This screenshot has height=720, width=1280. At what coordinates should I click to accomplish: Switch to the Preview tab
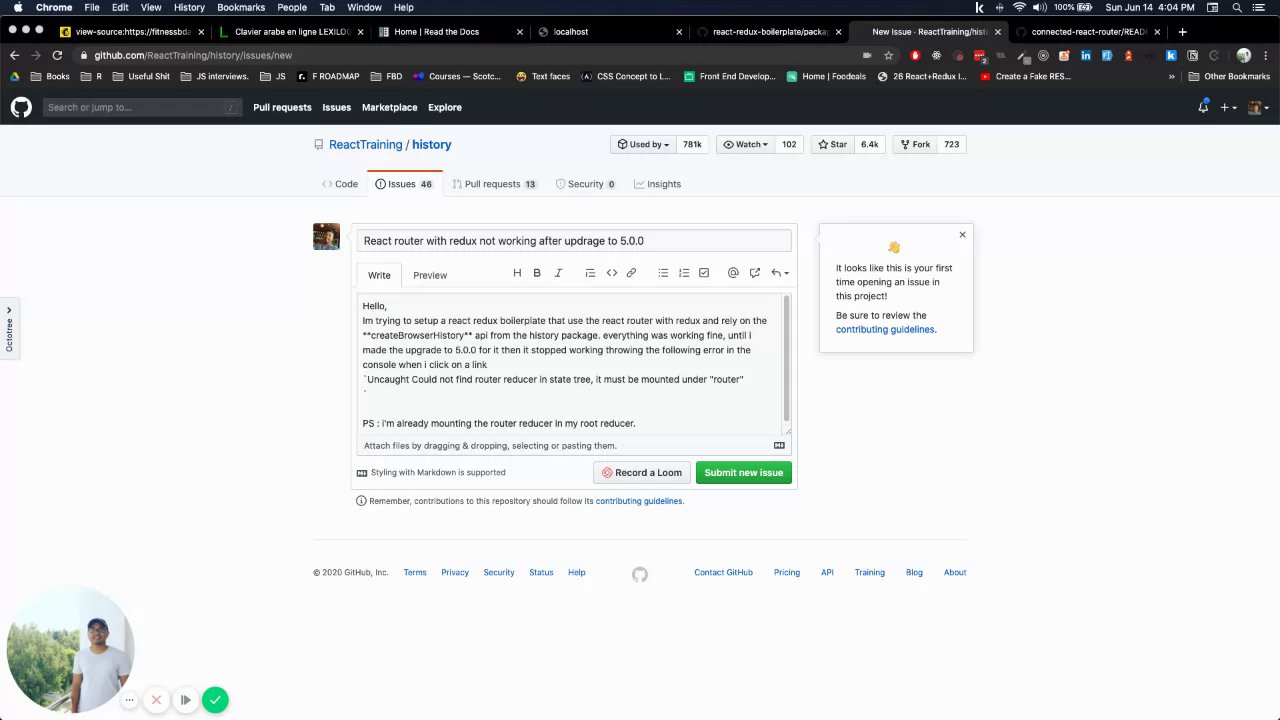tap(430, 275)
